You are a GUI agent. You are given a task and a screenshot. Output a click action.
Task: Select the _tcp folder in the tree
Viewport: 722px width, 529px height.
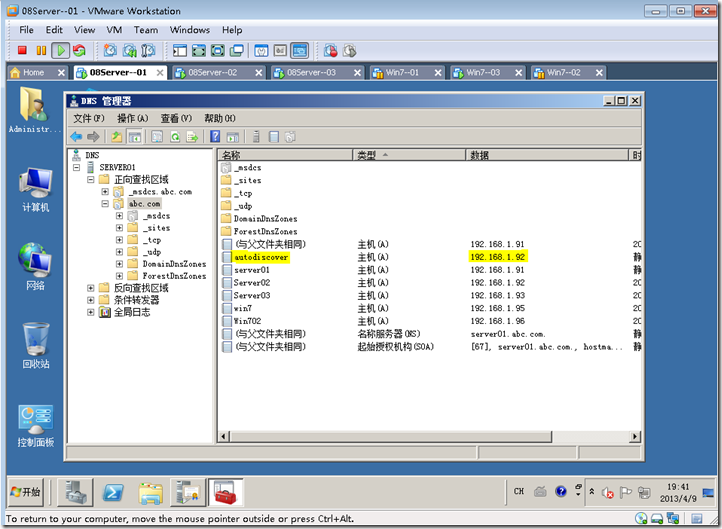click(x=151, y=240)
